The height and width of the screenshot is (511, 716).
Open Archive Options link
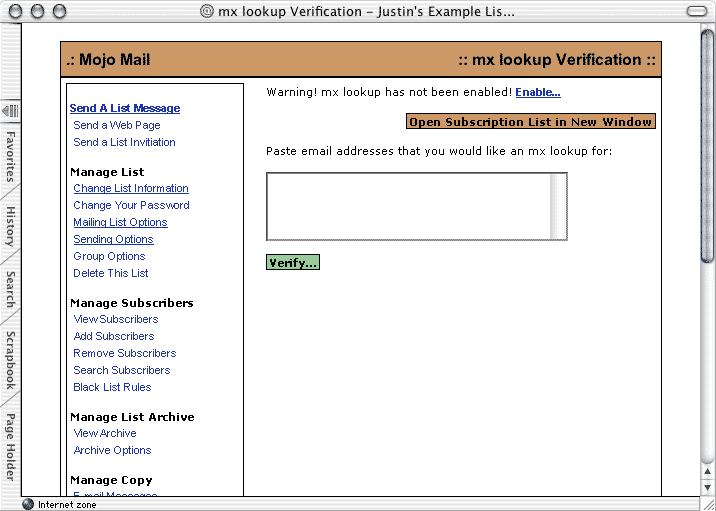[x=112, y=450]
